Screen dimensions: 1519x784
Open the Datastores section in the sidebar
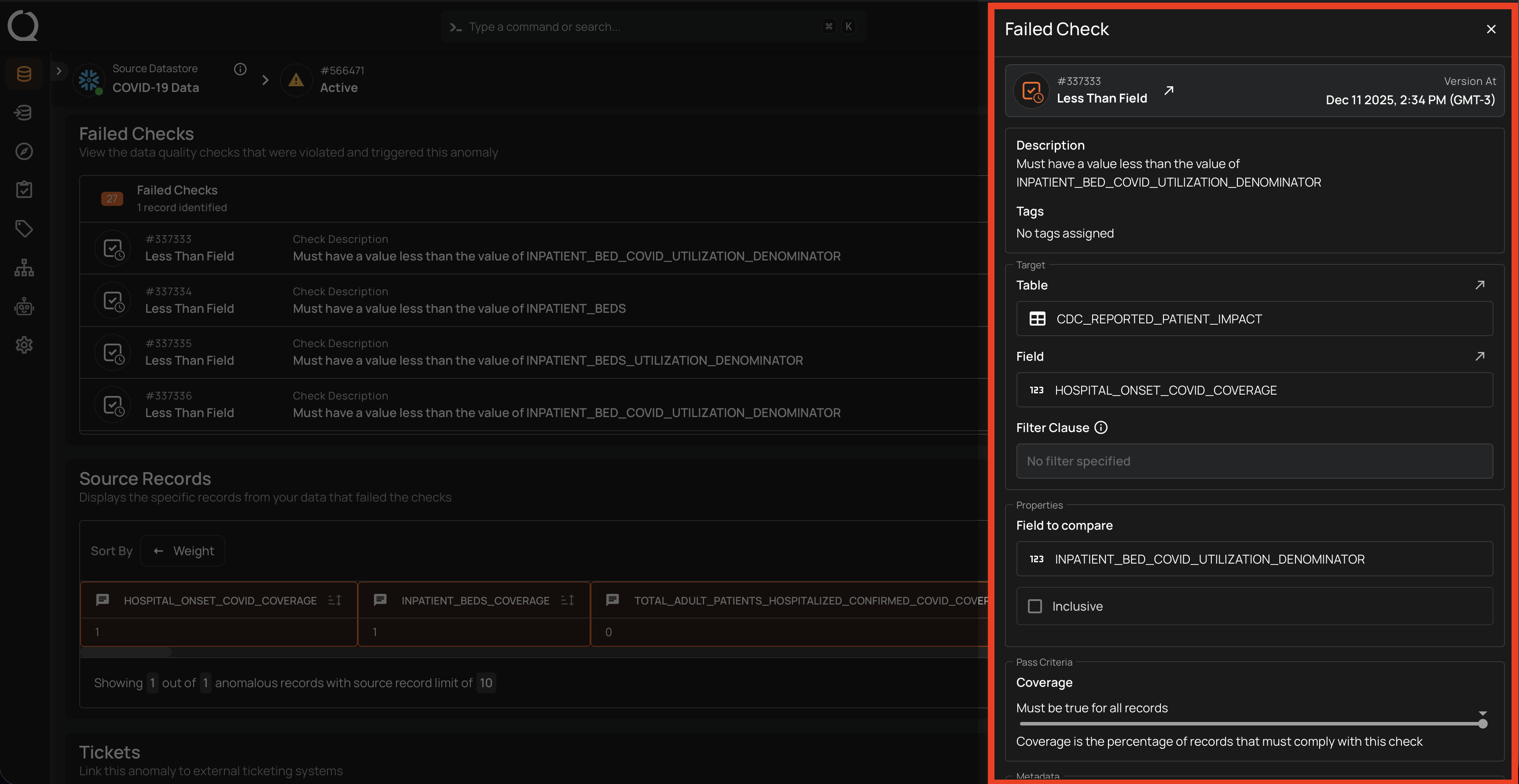[24, 74]
